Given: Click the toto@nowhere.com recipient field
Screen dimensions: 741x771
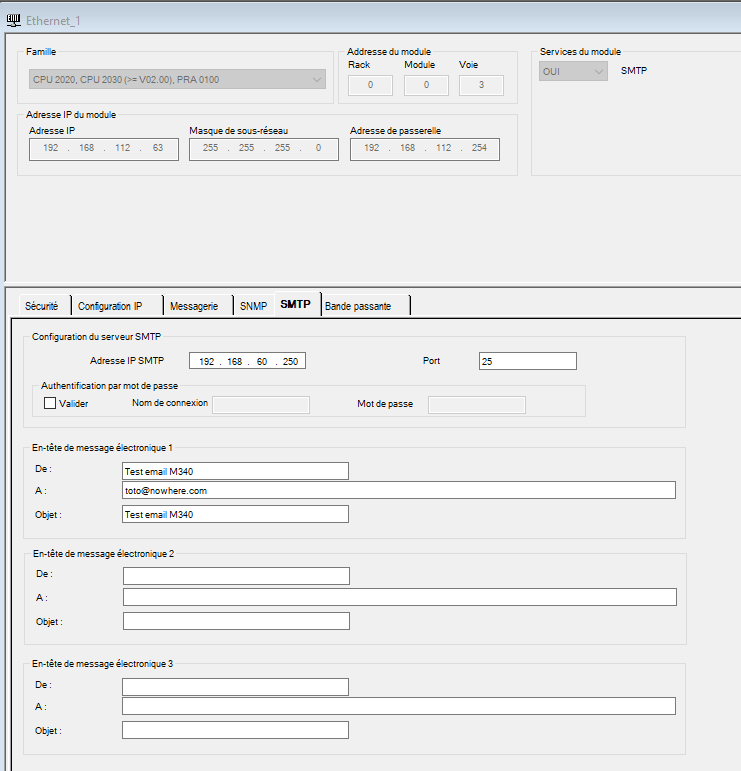Looking at the screenshot, I should click(398, 490).
